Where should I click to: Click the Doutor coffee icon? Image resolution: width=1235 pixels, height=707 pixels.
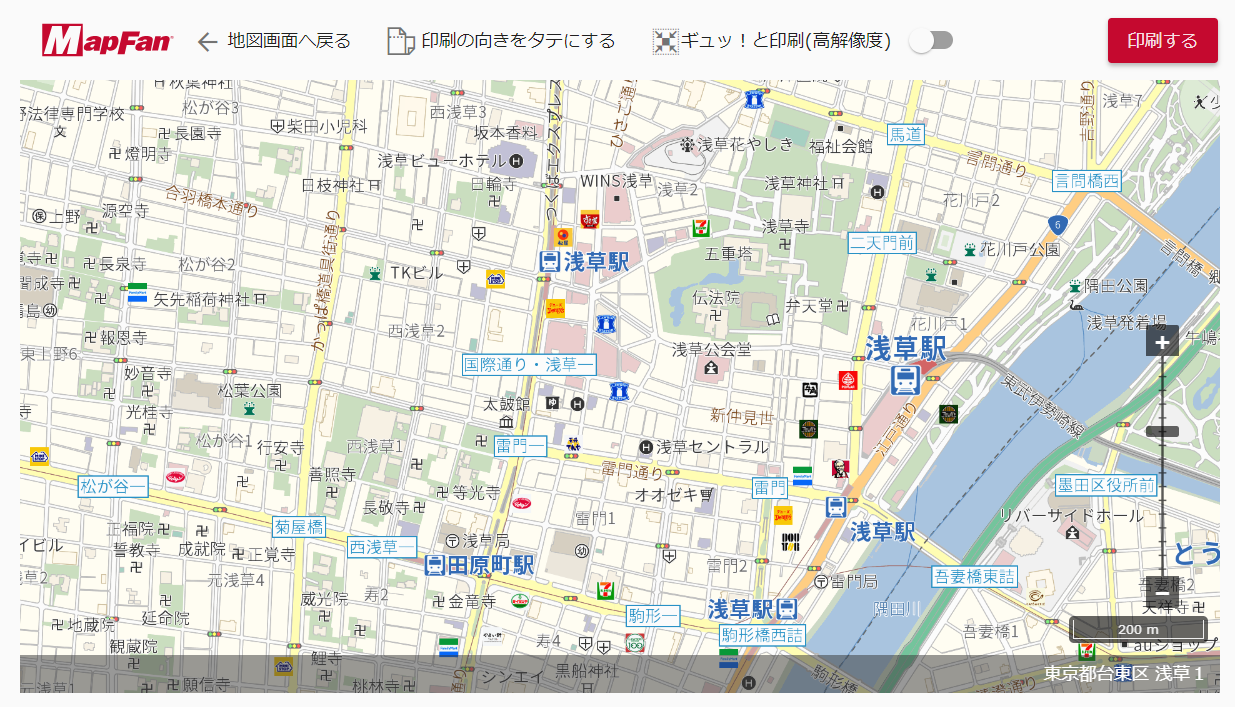[x=791, y=542]
